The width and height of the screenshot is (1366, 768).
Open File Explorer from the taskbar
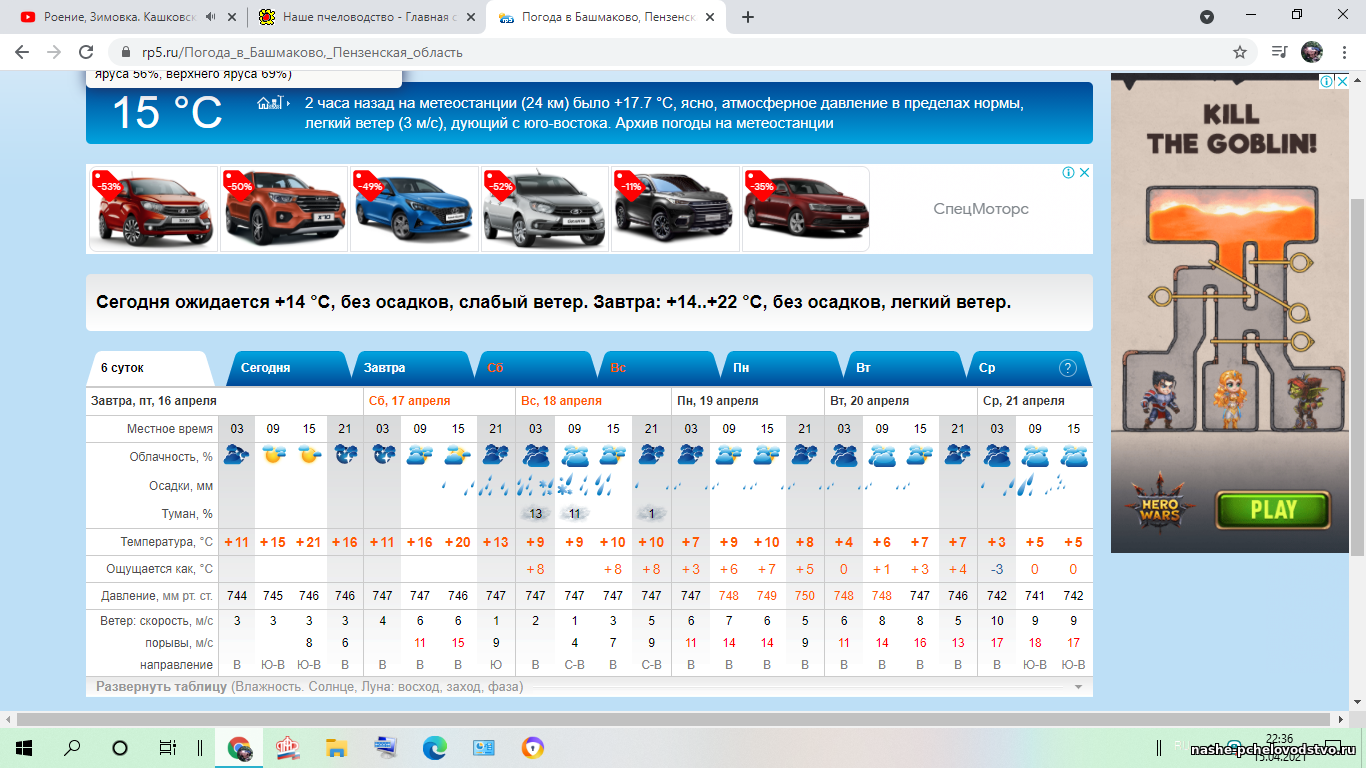[x=336, y=747]
